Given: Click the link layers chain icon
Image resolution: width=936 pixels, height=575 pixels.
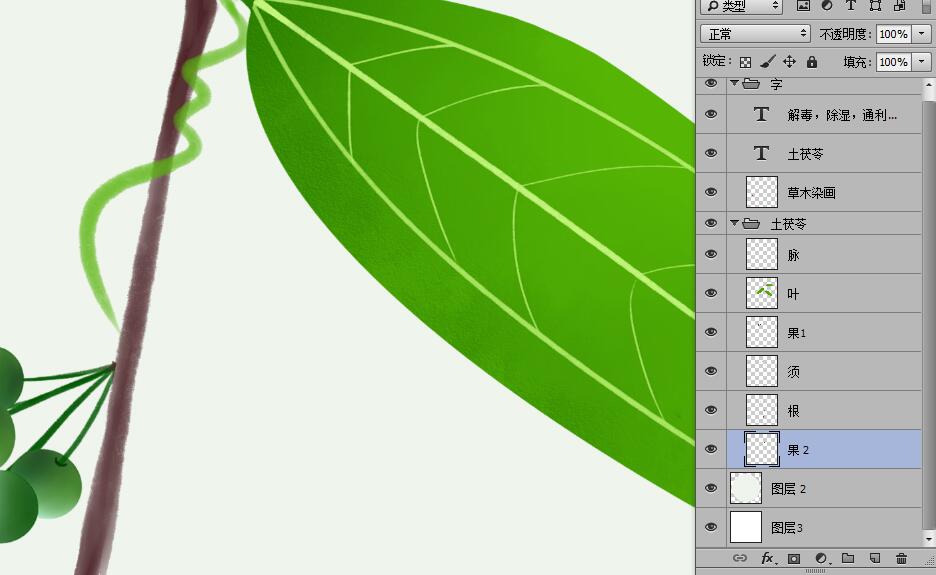Looking at the screenshot, I should click(x=740, y=558).
